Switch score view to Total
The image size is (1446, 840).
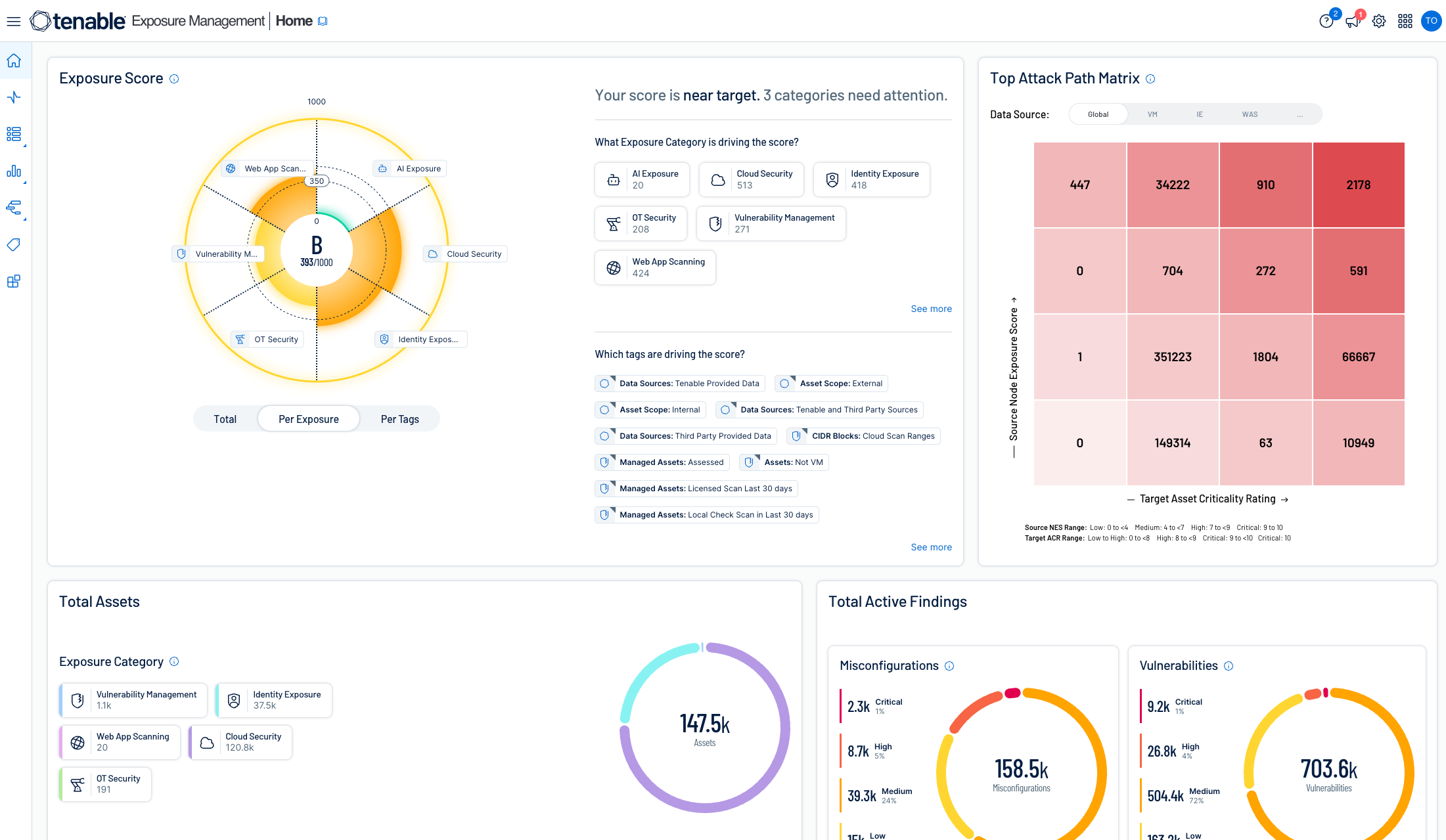coord(225,419)
